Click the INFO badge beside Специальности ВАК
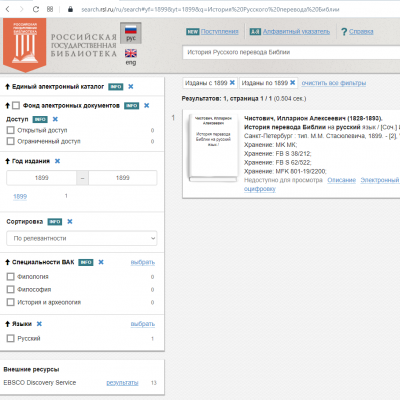400x400 pixels. 86,262
